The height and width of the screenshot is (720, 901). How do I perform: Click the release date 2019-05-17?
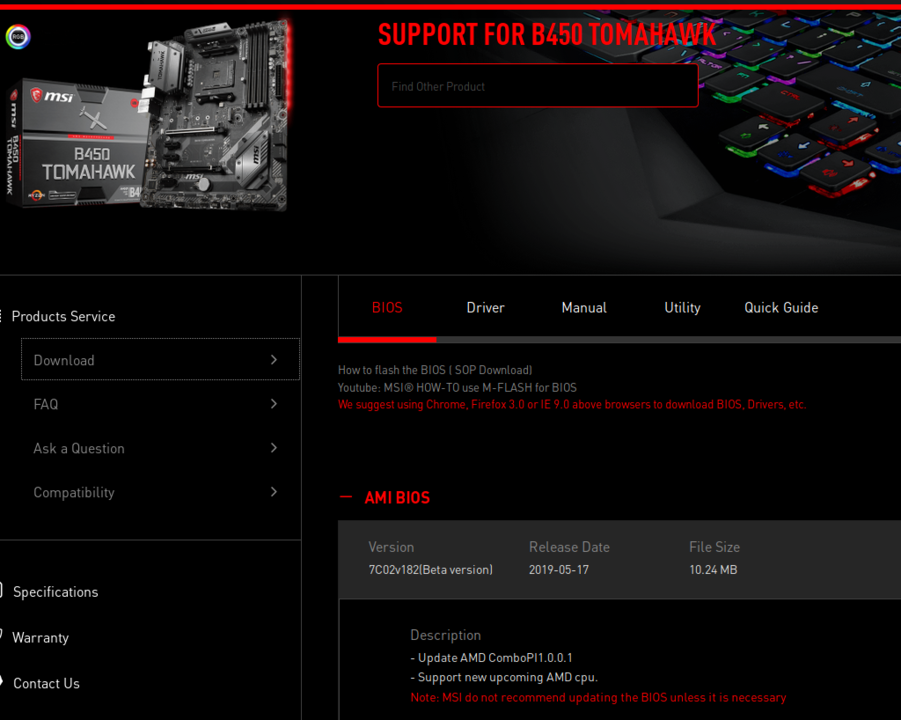559,569
